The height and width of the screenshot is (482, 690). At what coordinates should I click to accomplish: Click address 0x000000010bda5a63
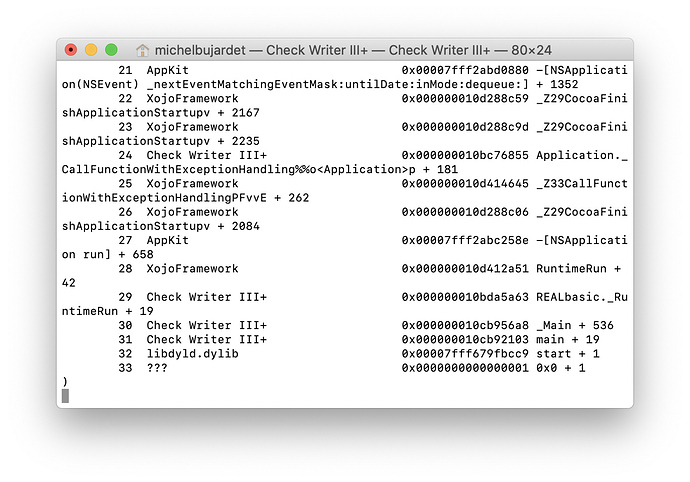click(465, 297)
